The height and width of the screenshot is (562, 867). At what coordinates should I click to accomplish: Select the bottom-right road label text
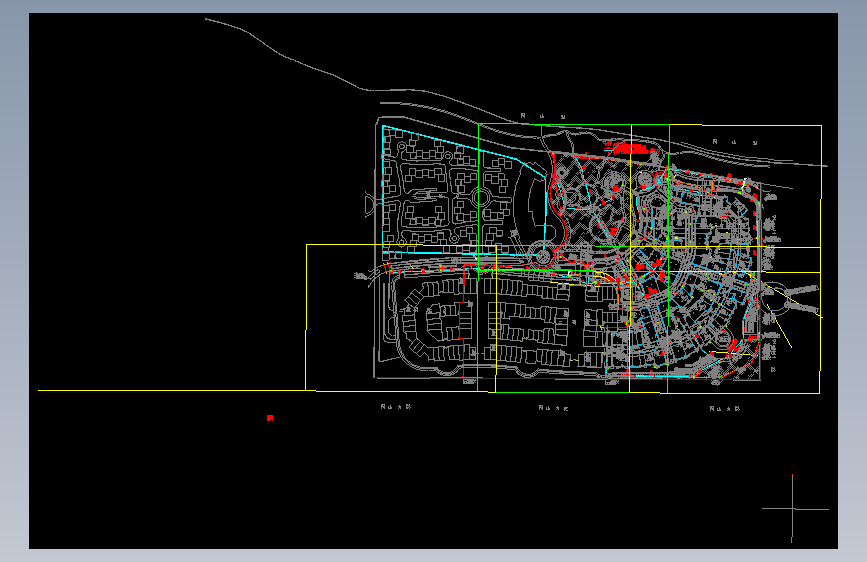(x=725, y=409)
